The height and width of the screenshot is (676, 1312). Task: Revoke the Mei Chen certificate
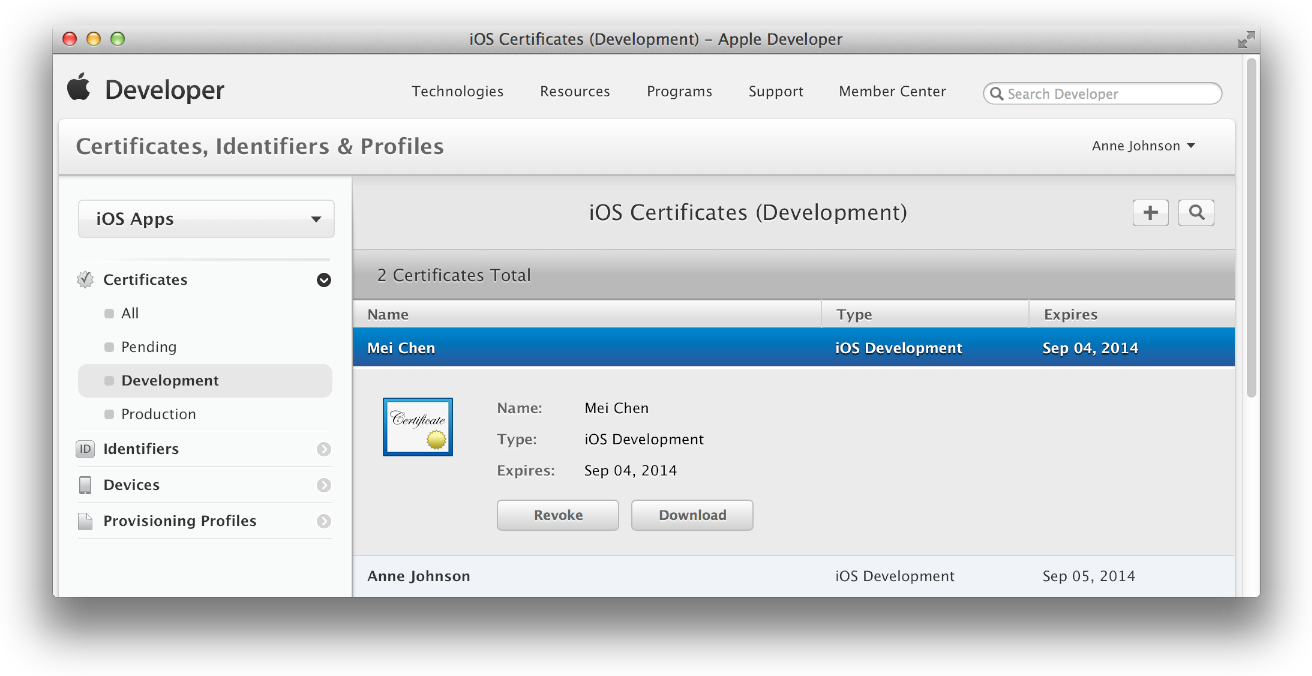click(x=558, y=515)
